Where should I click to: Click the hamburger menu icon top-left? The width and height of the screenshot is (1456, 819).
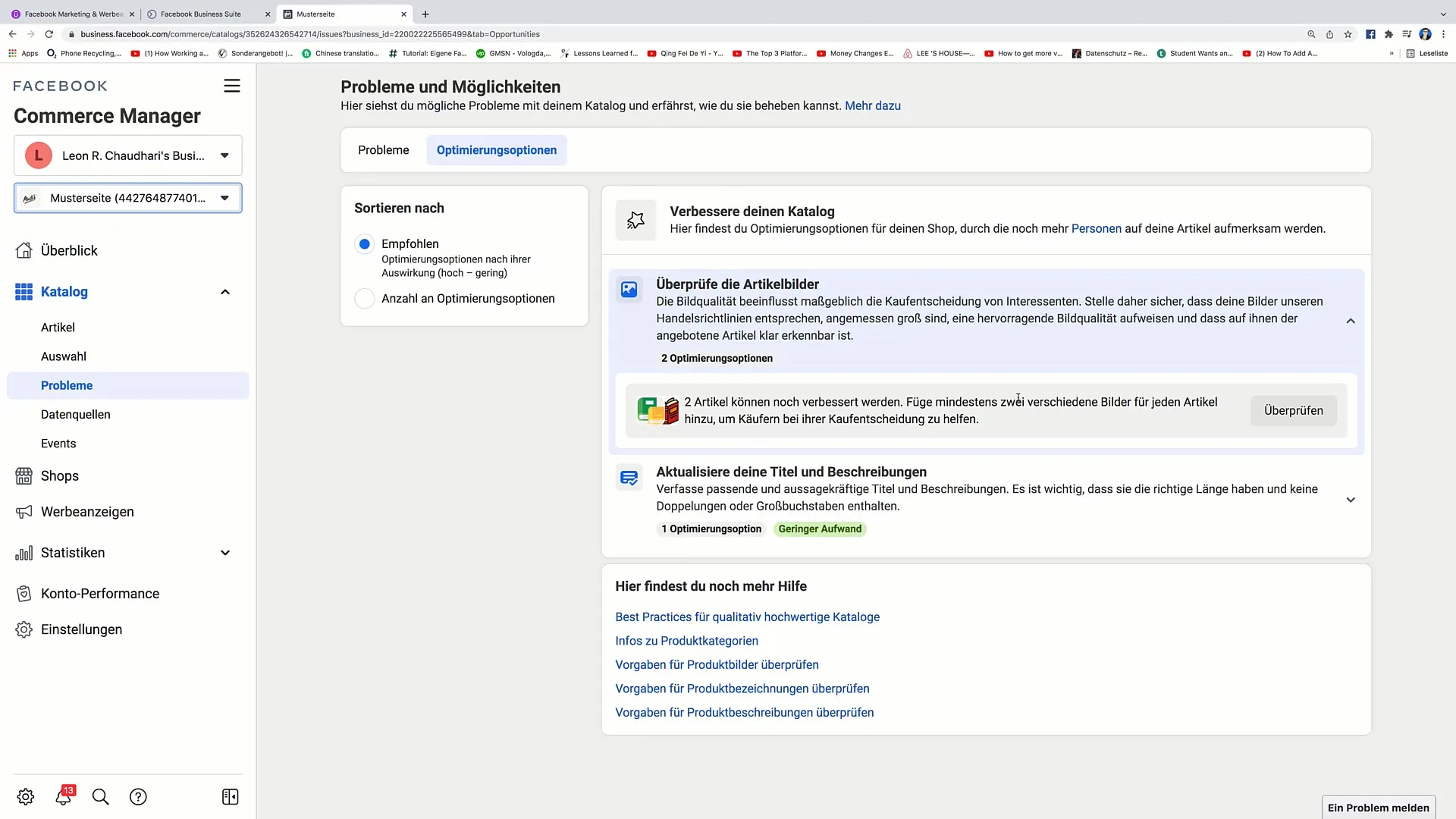pyautogui.click(x=232, y=86)
